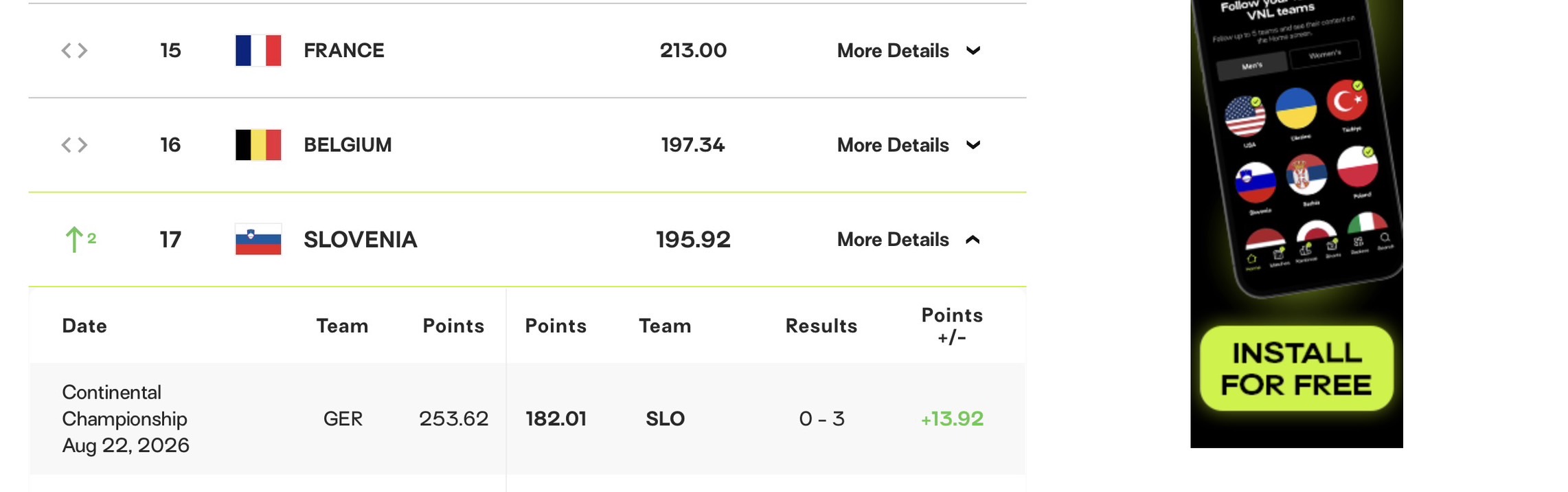Click the Continental Championship match row date
Viewport: 1568px width, 492px height.
pos(126,418)
